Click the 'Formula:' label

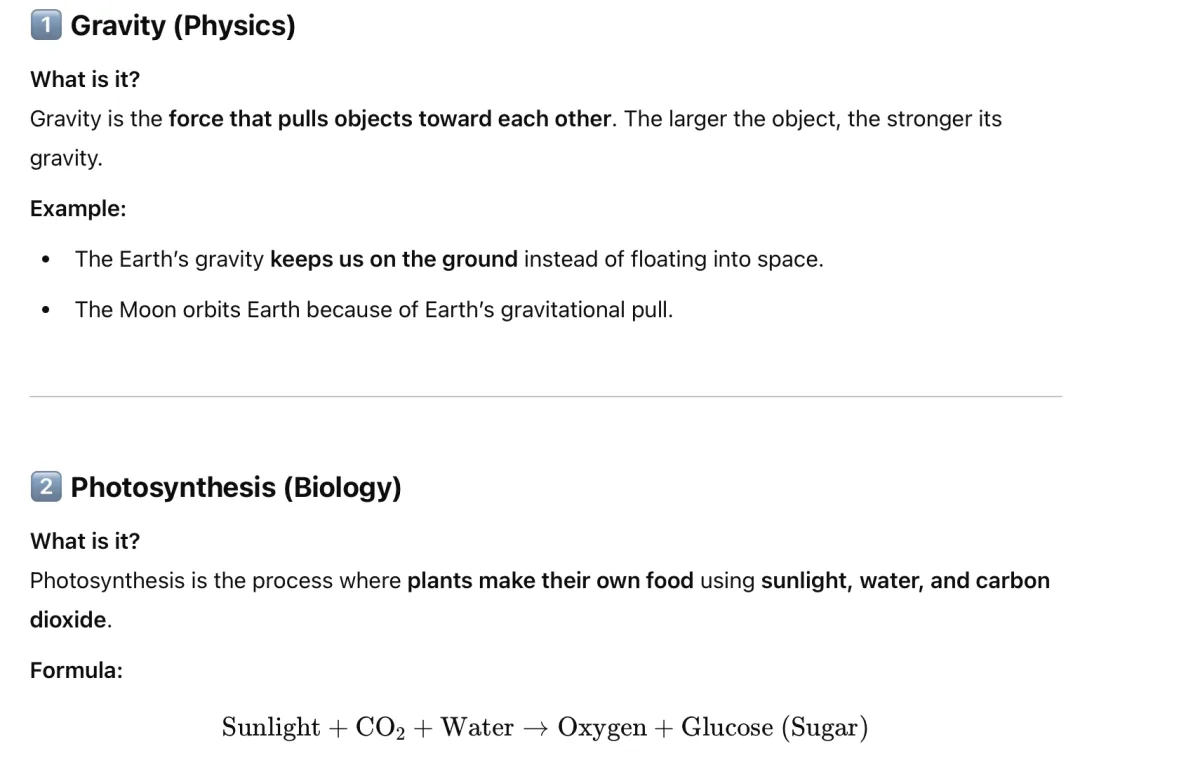click(x=76, y=671)
